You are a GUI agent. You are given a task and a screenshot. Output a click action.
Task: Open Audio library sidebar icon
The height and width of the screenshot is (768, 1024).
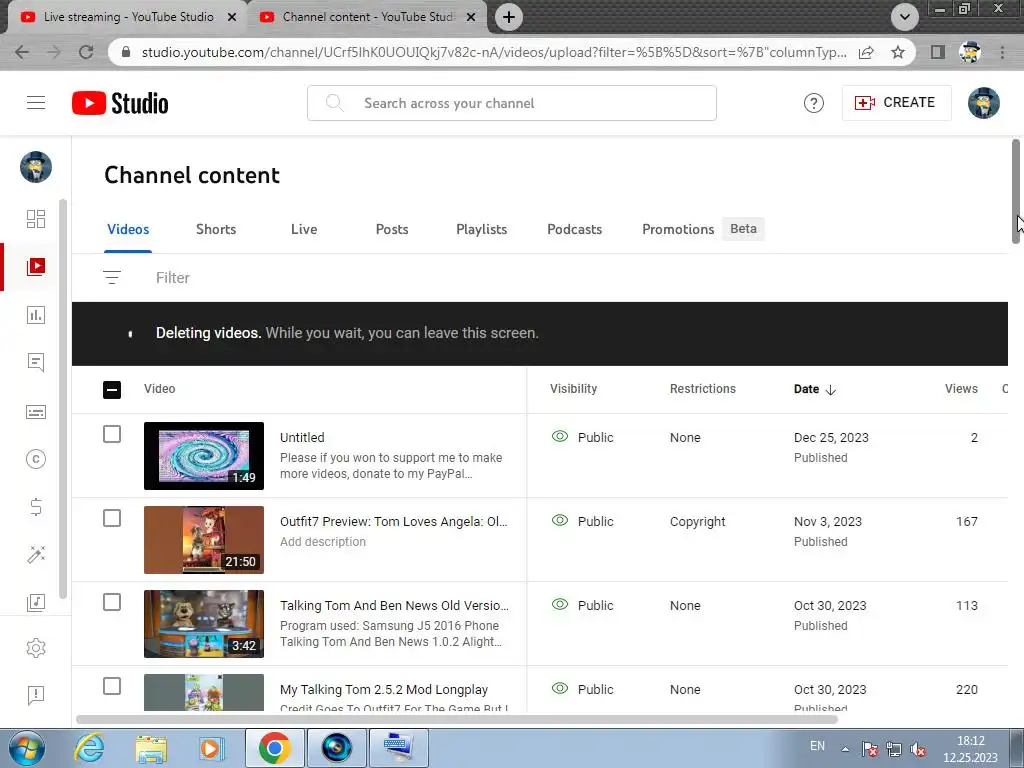pyautogui.click(x=36, y=602)
